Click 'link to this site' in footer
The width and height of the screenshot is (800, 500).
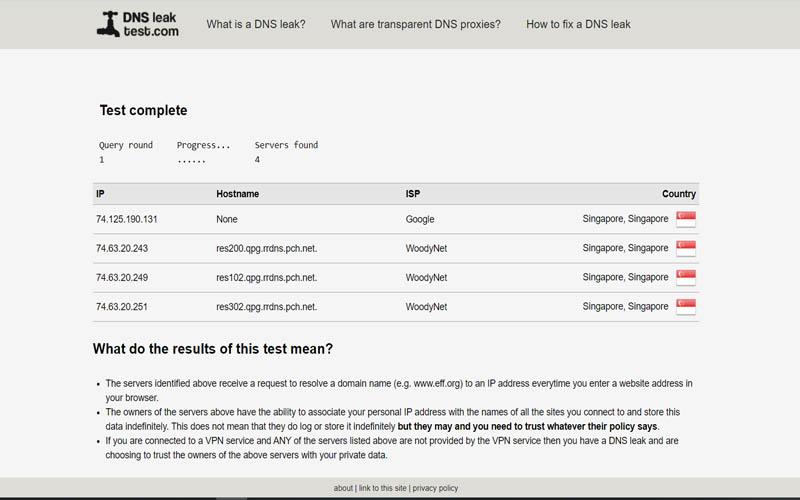coord(381,488)
